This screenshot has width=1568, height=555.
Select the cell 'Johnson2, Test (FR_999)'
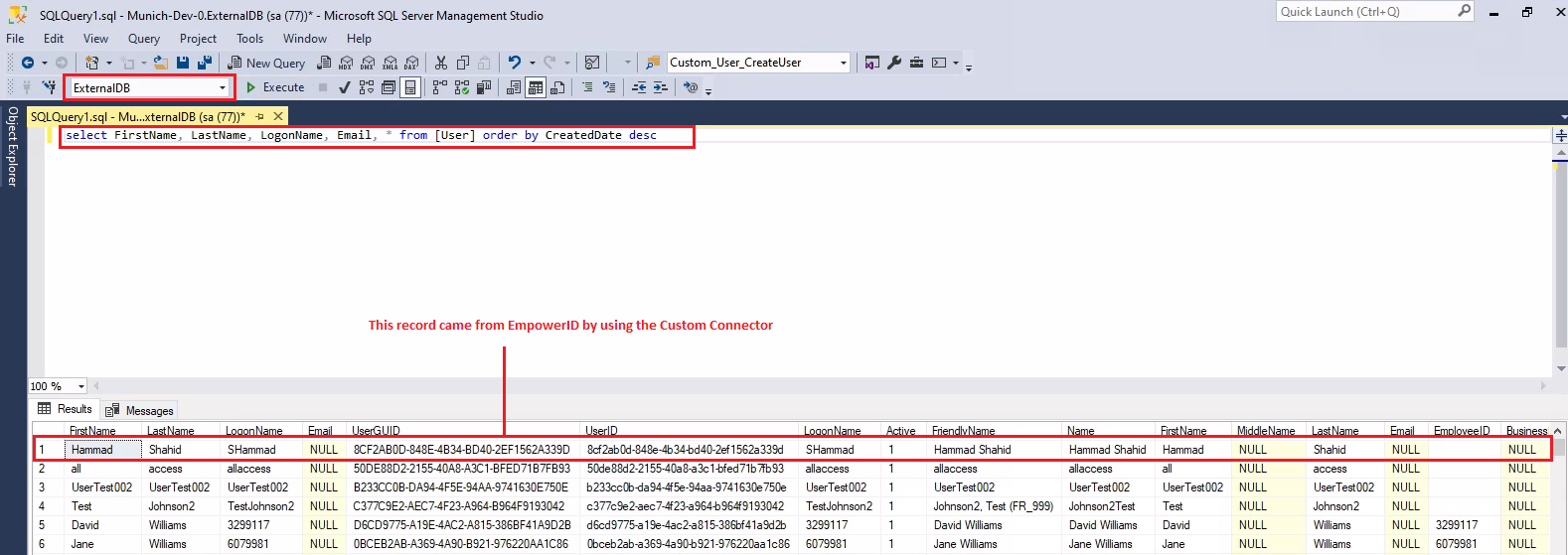pos(993,506)
